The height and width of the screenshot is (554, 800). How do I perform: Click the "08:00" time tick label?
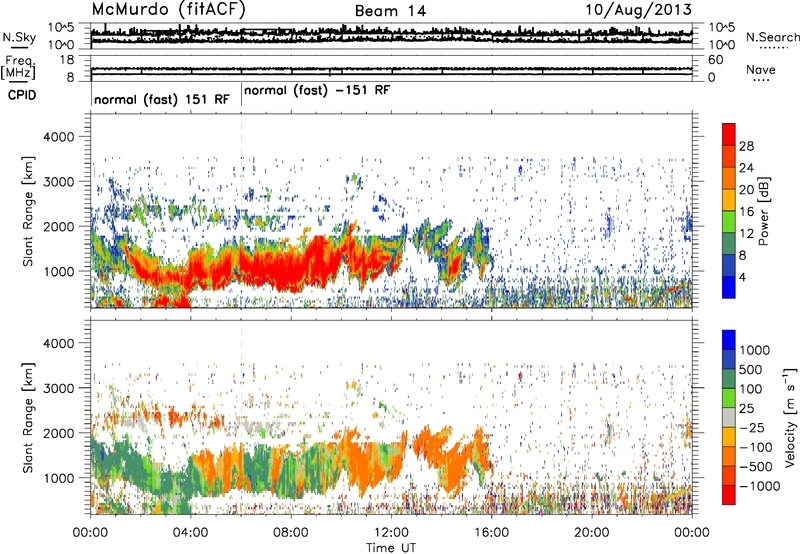tap(290, 533)
